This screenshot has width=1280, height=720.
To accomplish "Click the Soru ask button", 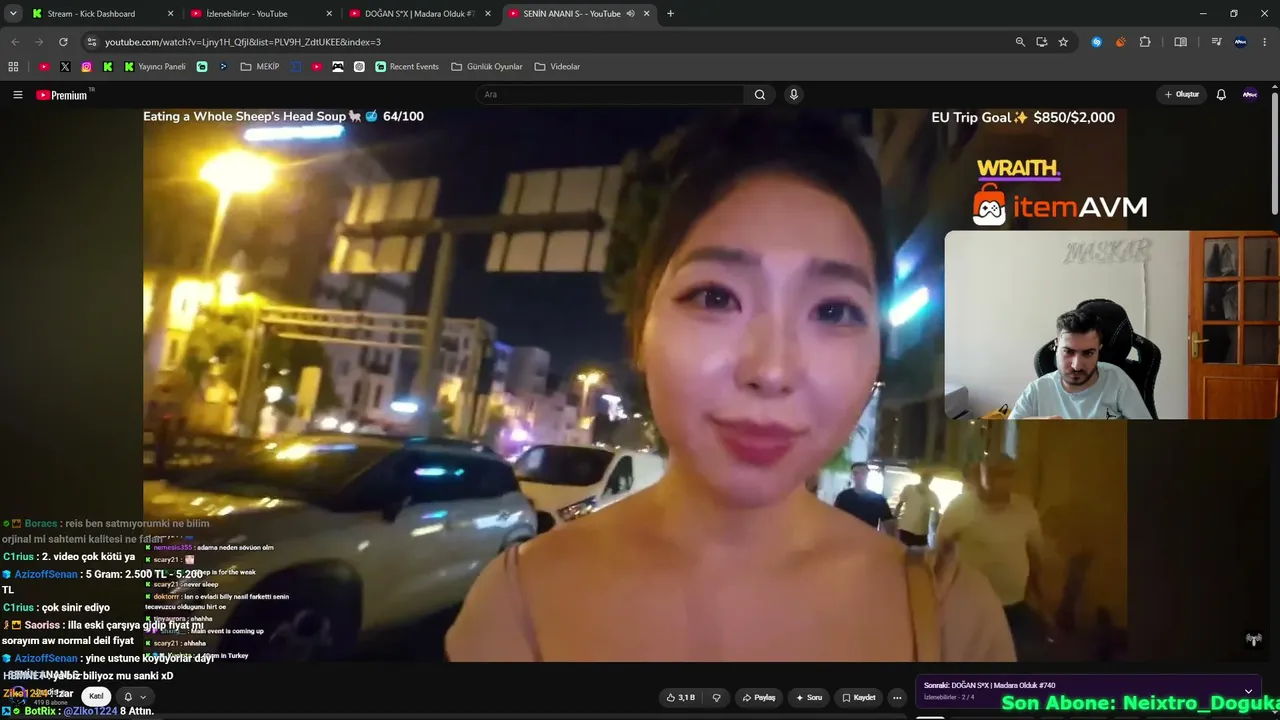I will [x=809, y=697].
